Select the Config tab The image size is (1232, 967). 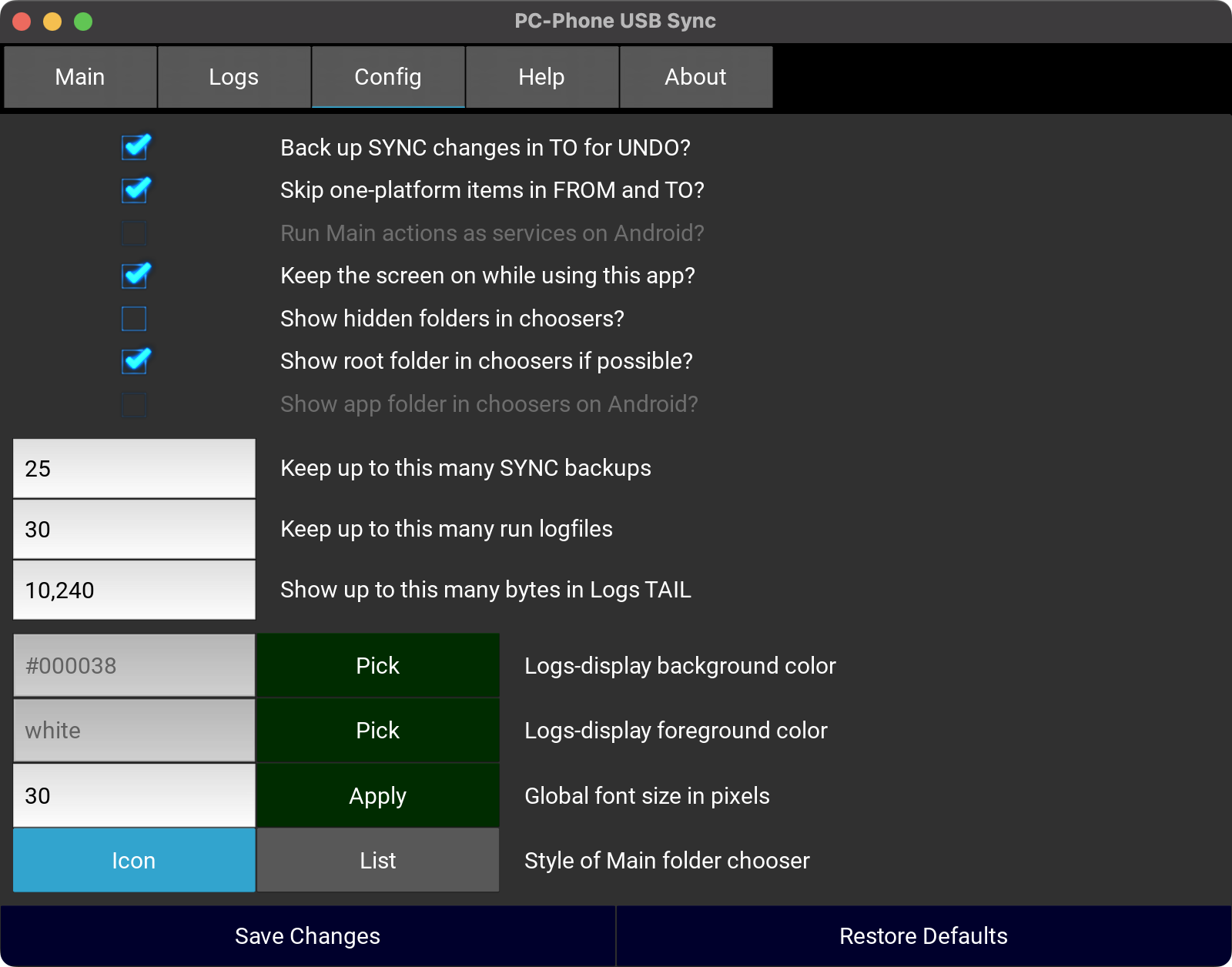point(388,77)
